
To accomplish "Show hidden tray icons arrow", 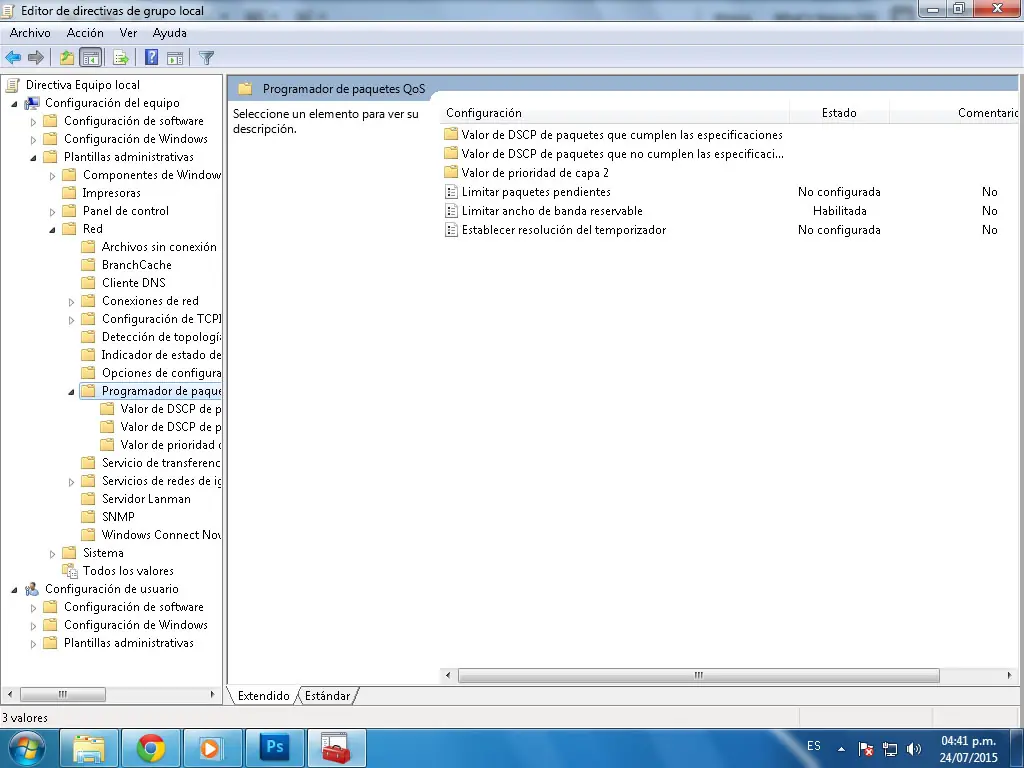I will click(841, 749).
